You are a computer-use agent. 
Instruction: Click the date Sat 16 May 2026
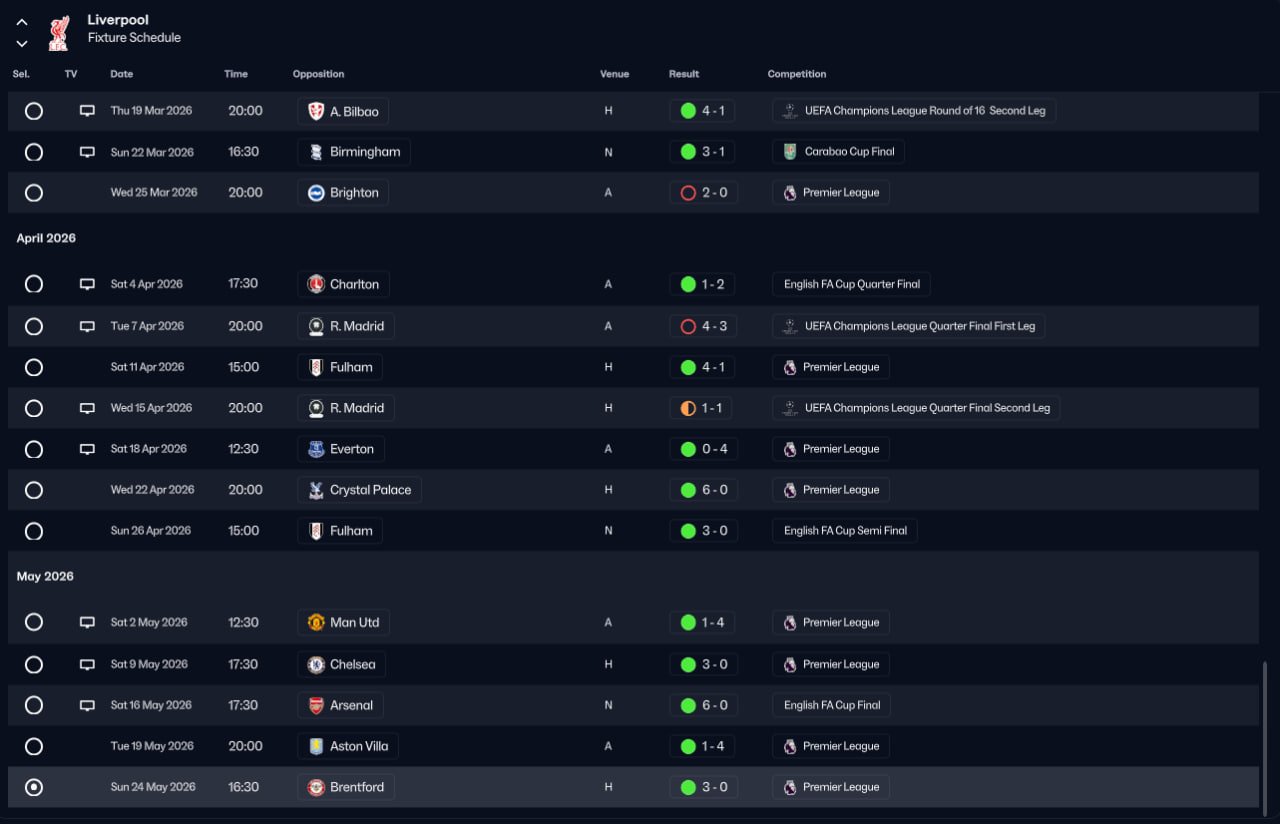[x=151, y=705]
